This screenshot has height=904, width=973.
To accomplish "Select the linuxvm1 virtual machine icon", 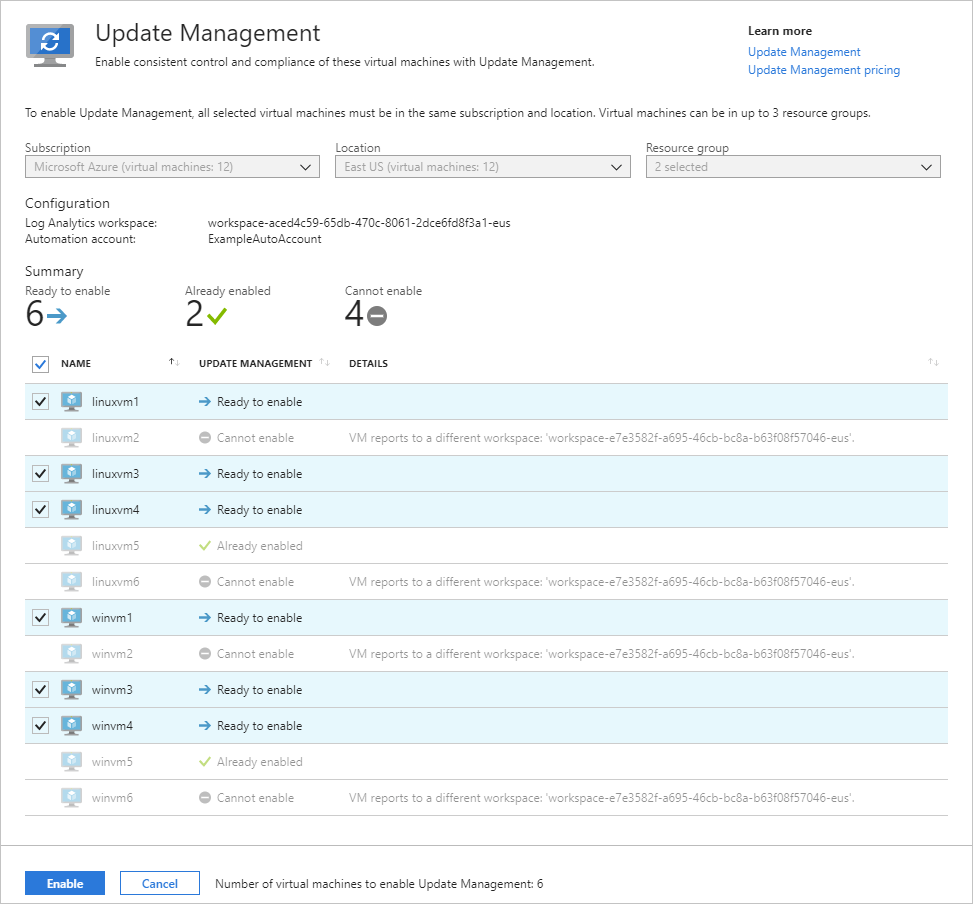I will point(71,401).
